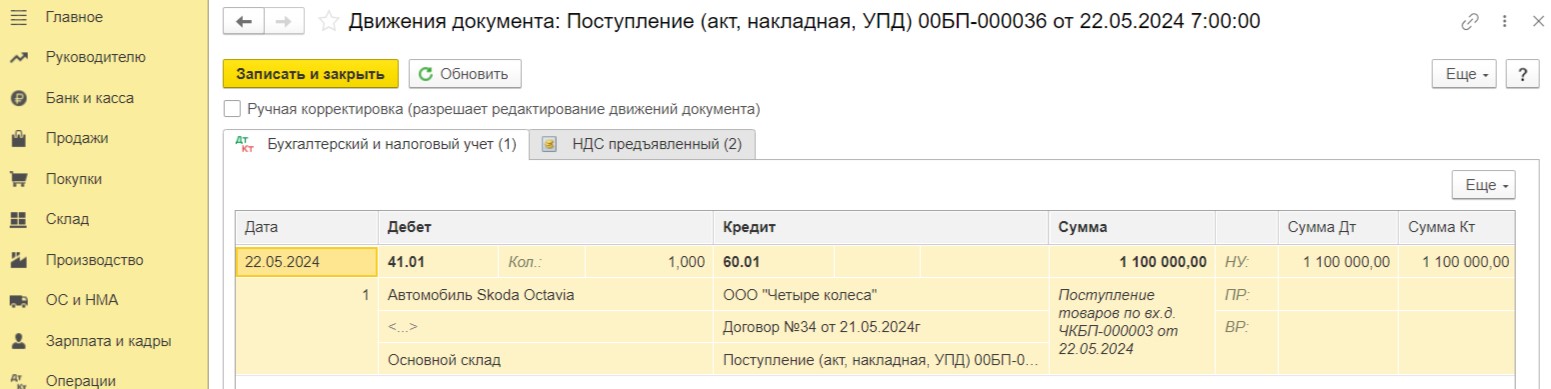
Task: Add document to favorites with star icon
Action: [x=327, y=21]
